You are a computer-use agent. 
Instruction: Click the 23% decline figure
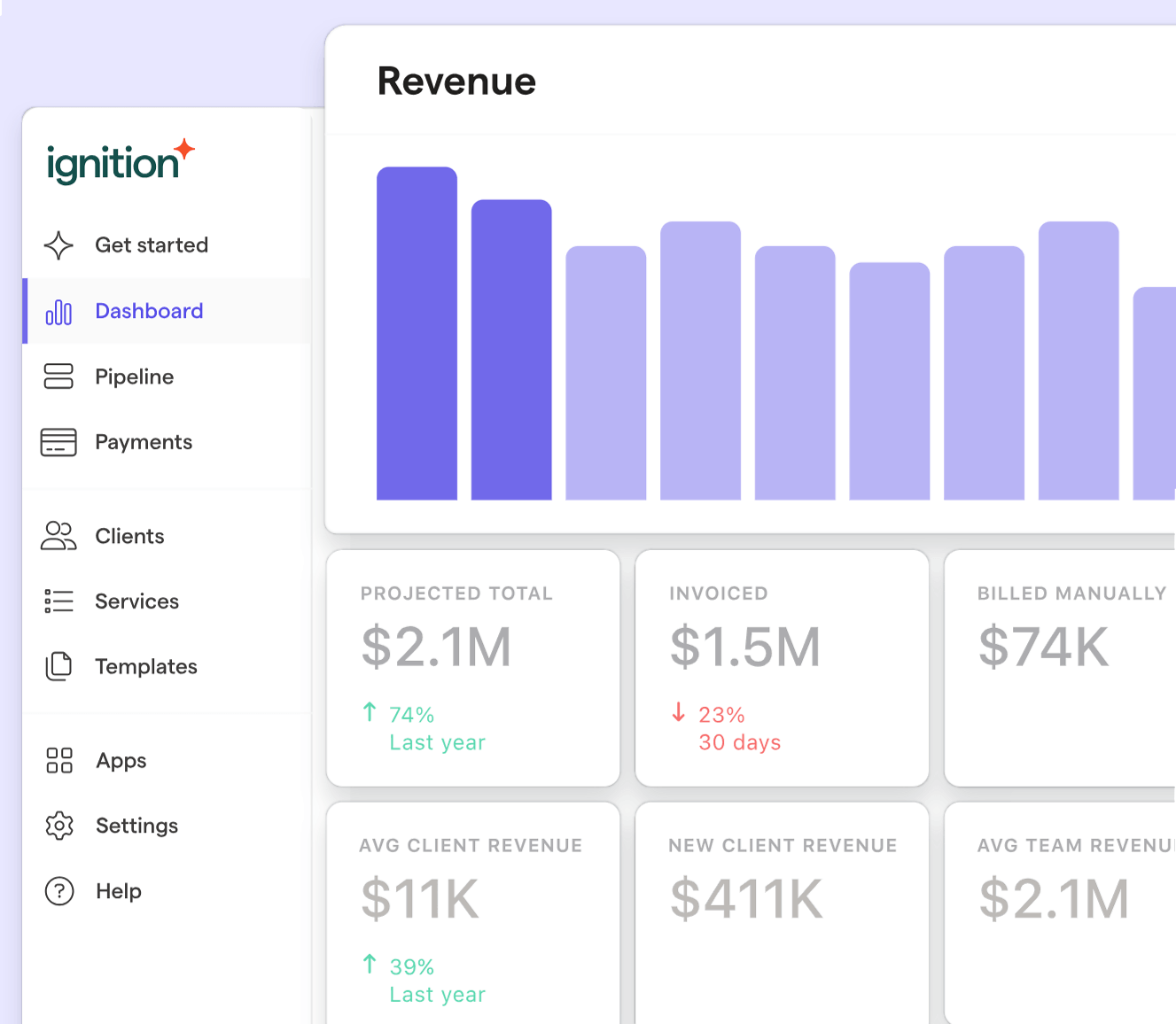coord(721,715)
